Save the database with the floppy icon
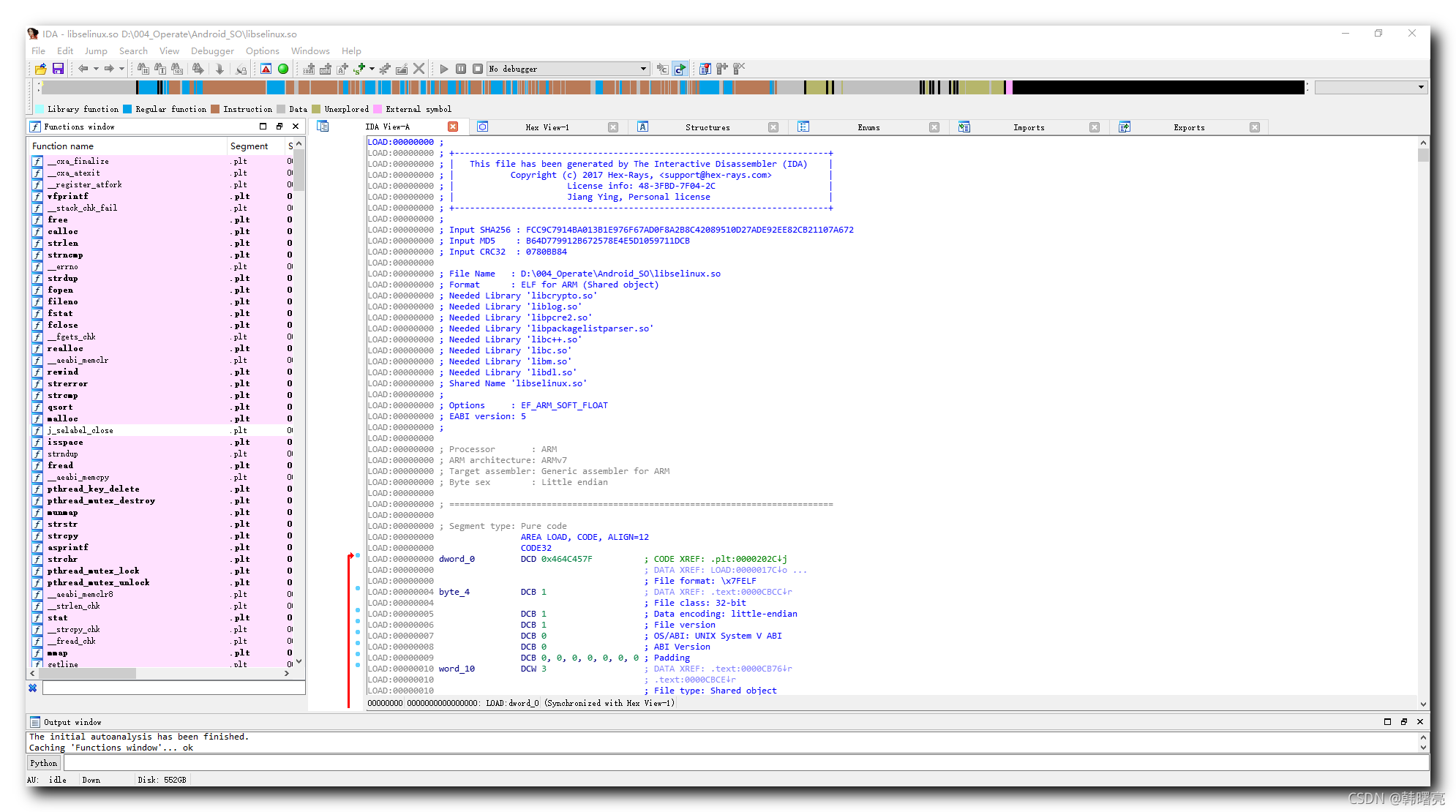 pos(58,69)
